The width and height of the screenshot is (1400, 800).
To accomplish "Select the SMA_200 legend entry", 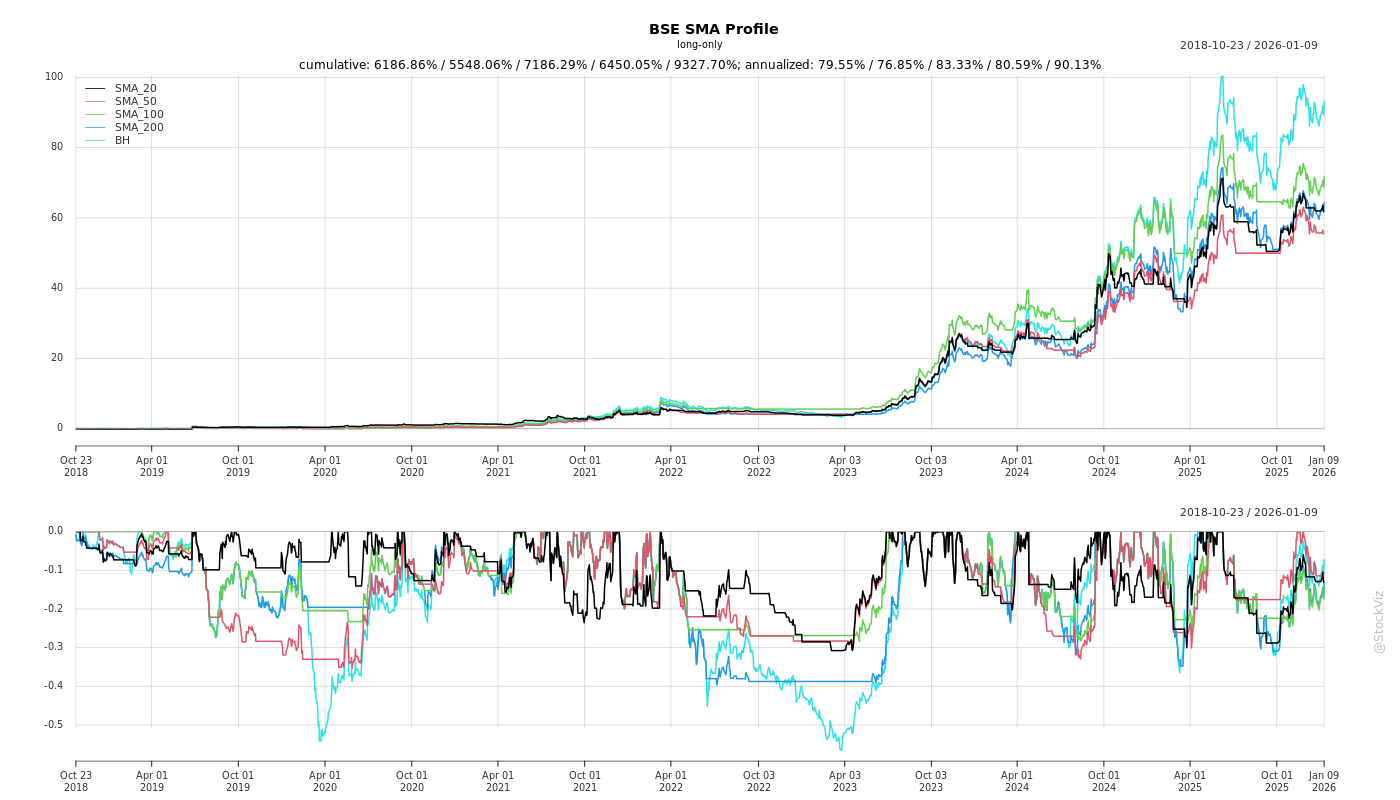I will tap(139, 128).
